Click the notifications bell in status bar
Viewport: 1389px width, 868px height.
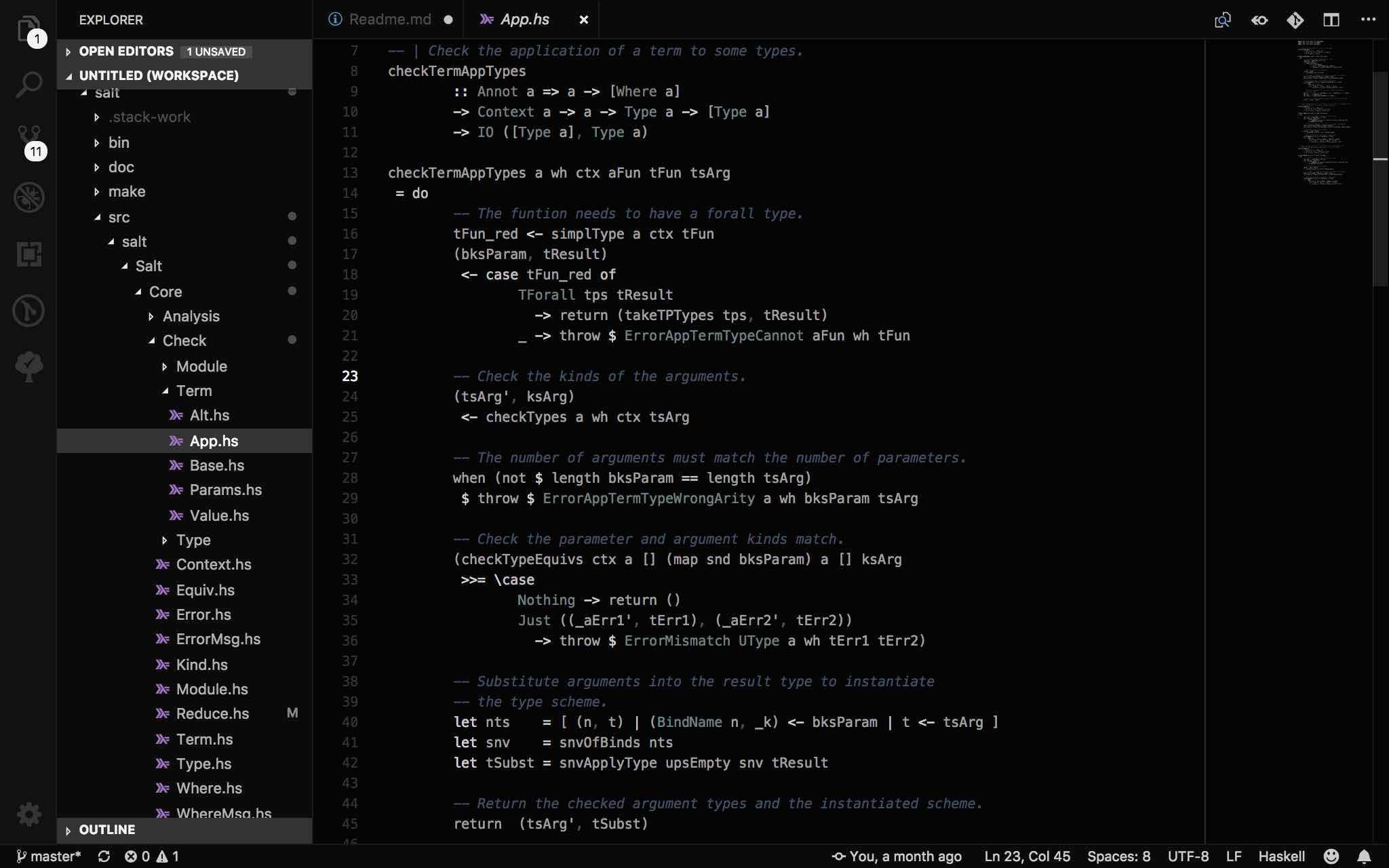click(1365, 856)
